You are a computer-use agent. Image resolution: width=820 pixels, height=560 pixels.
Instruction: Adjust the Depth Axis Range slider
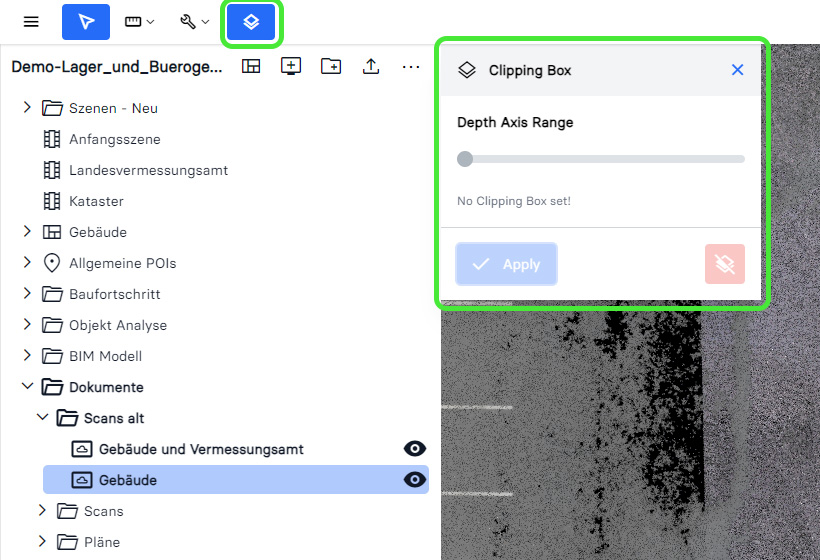pos(465,159)
